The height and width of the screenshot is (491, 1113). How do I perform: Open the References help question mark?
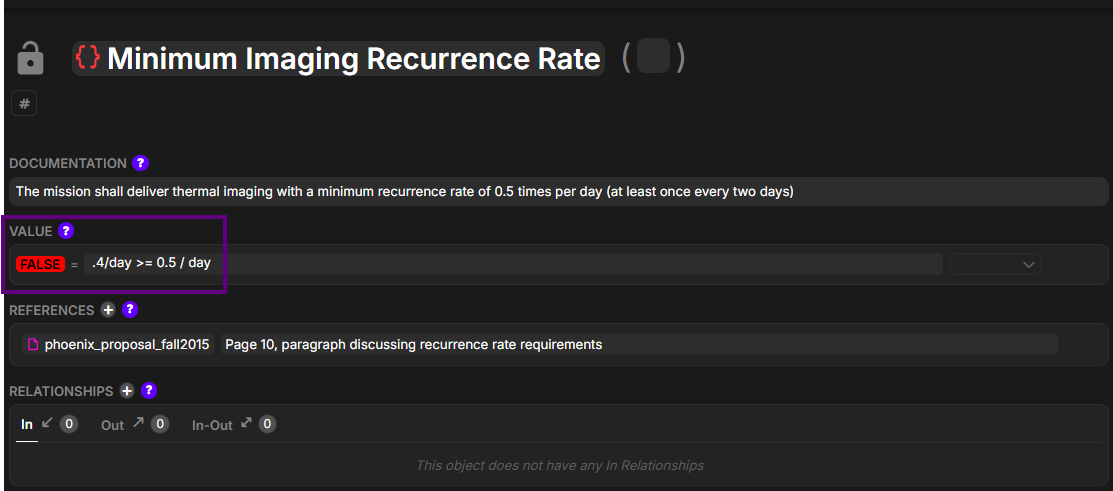129,310
